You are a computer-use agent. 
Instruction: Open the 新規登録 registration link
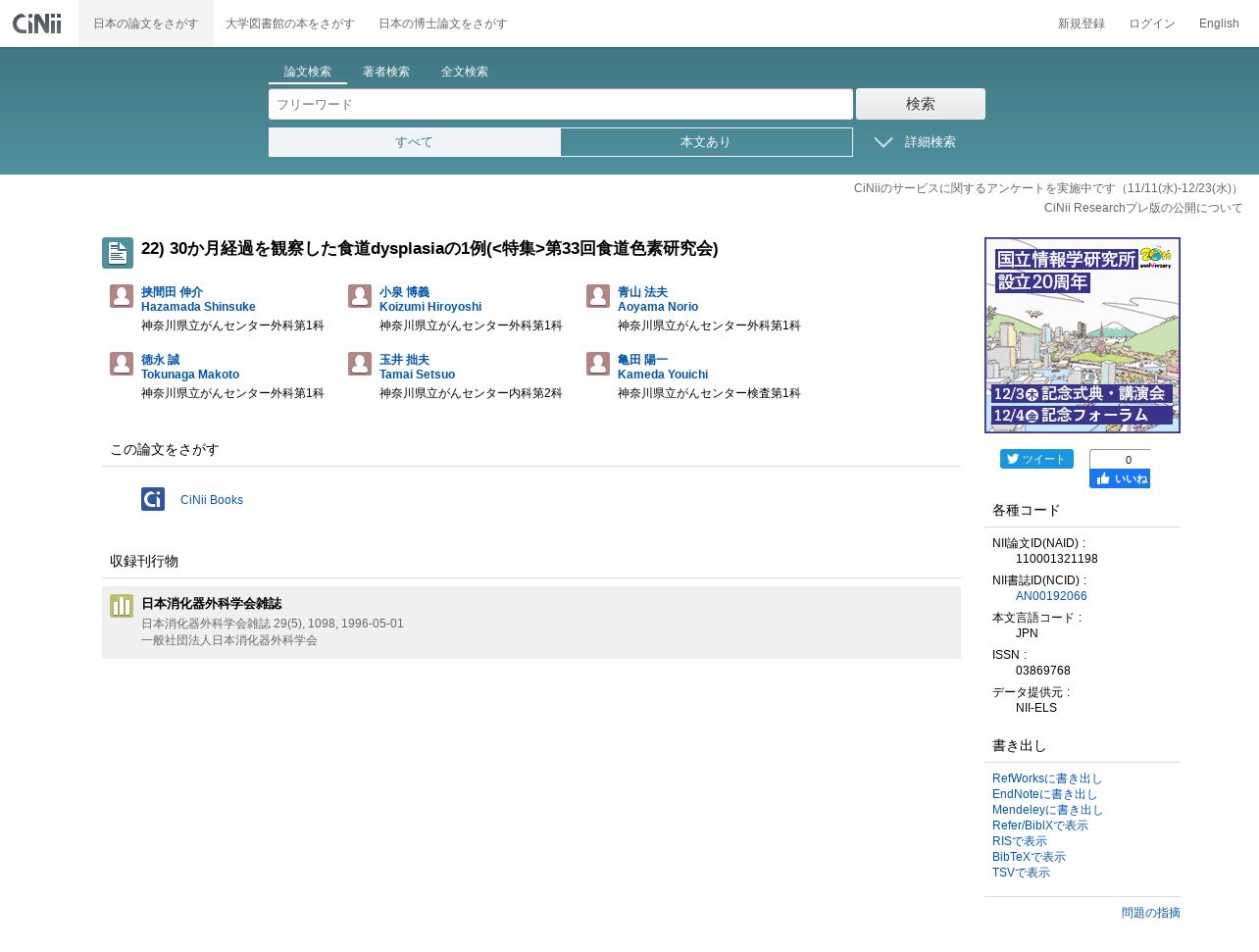click(1082, 24)
